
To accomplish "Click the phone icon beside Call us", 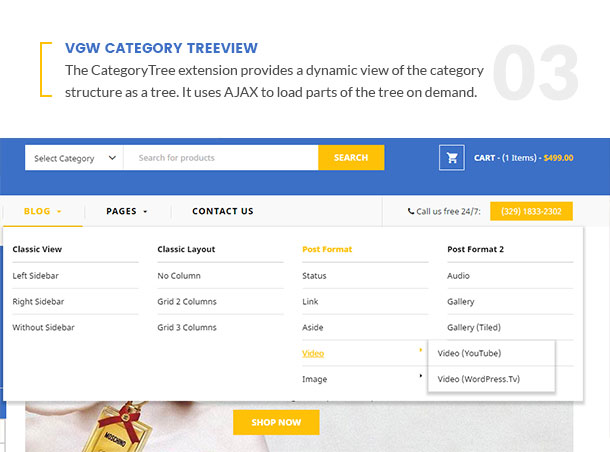I will click(411, 211).
